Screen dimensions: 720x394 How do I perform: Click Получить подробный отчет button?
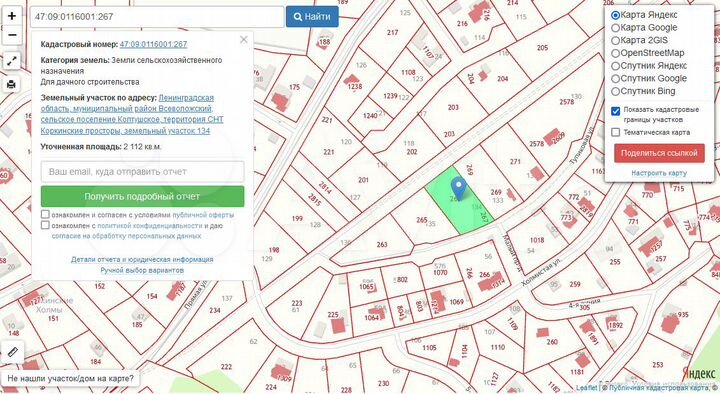pyautogui.click(x=142, y=197)
